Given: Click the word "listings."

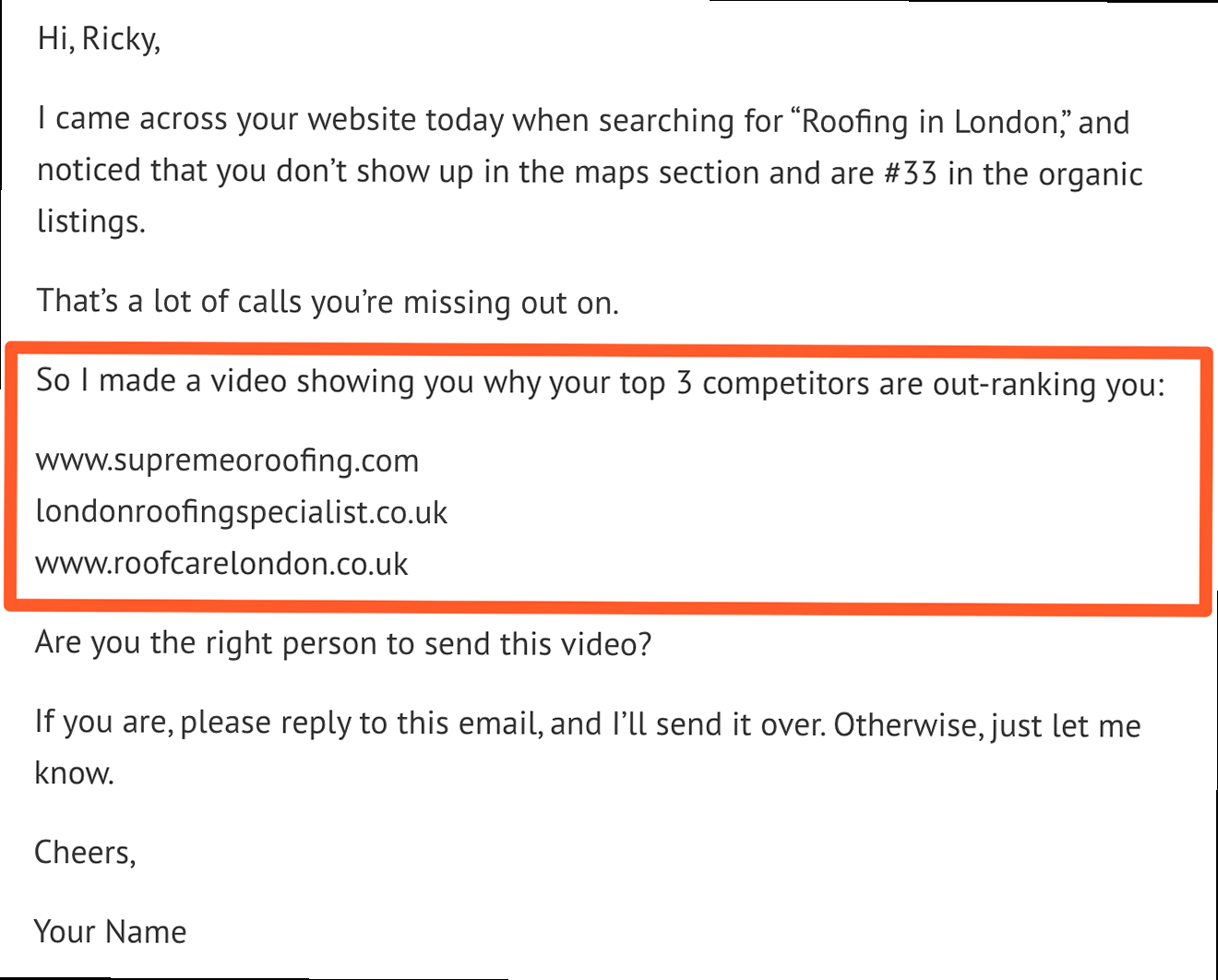Looking at the screenshot, I should tap(90, 221).
